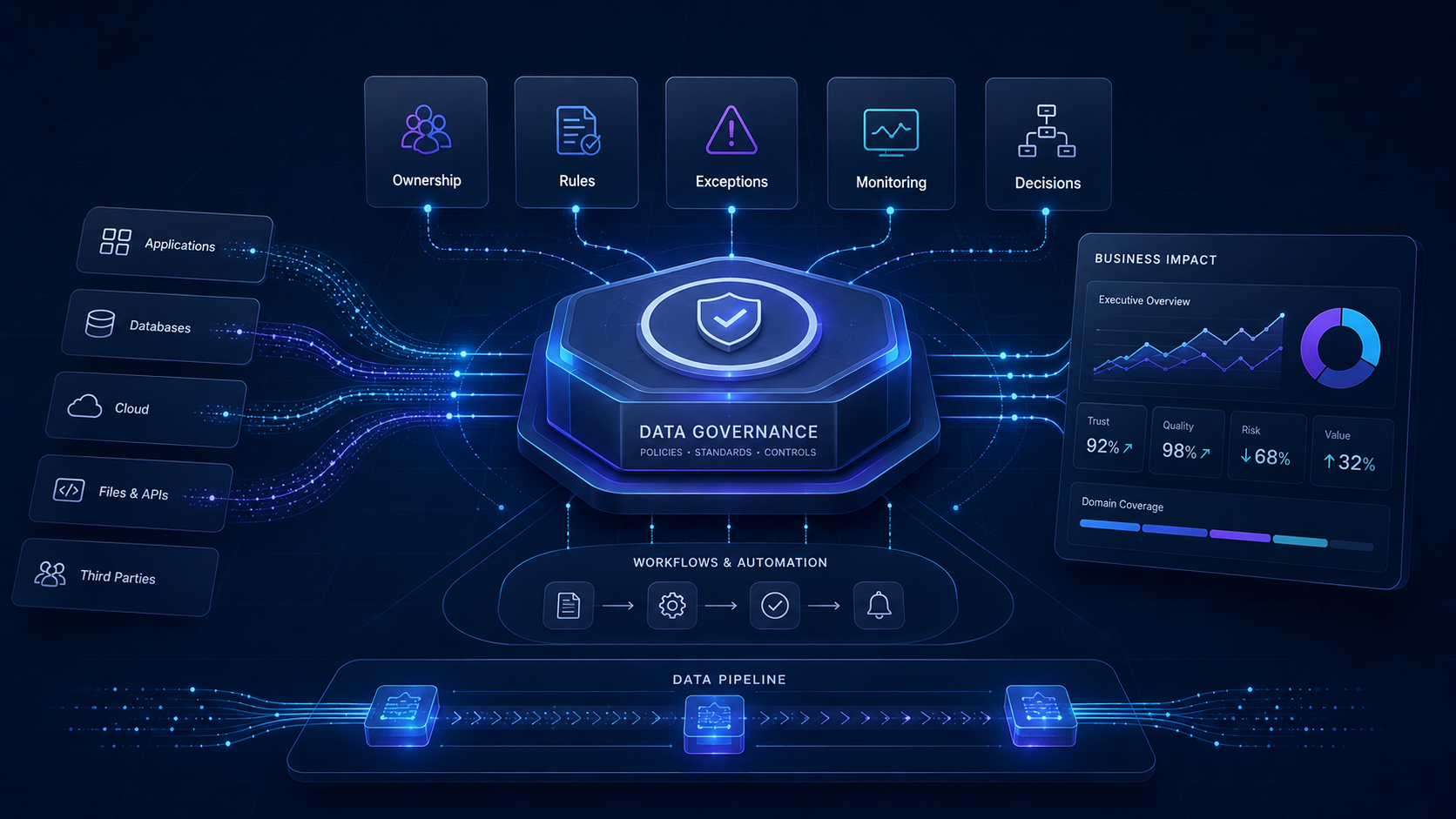Click the workflow approval checkmark circle

coord(775,605)
